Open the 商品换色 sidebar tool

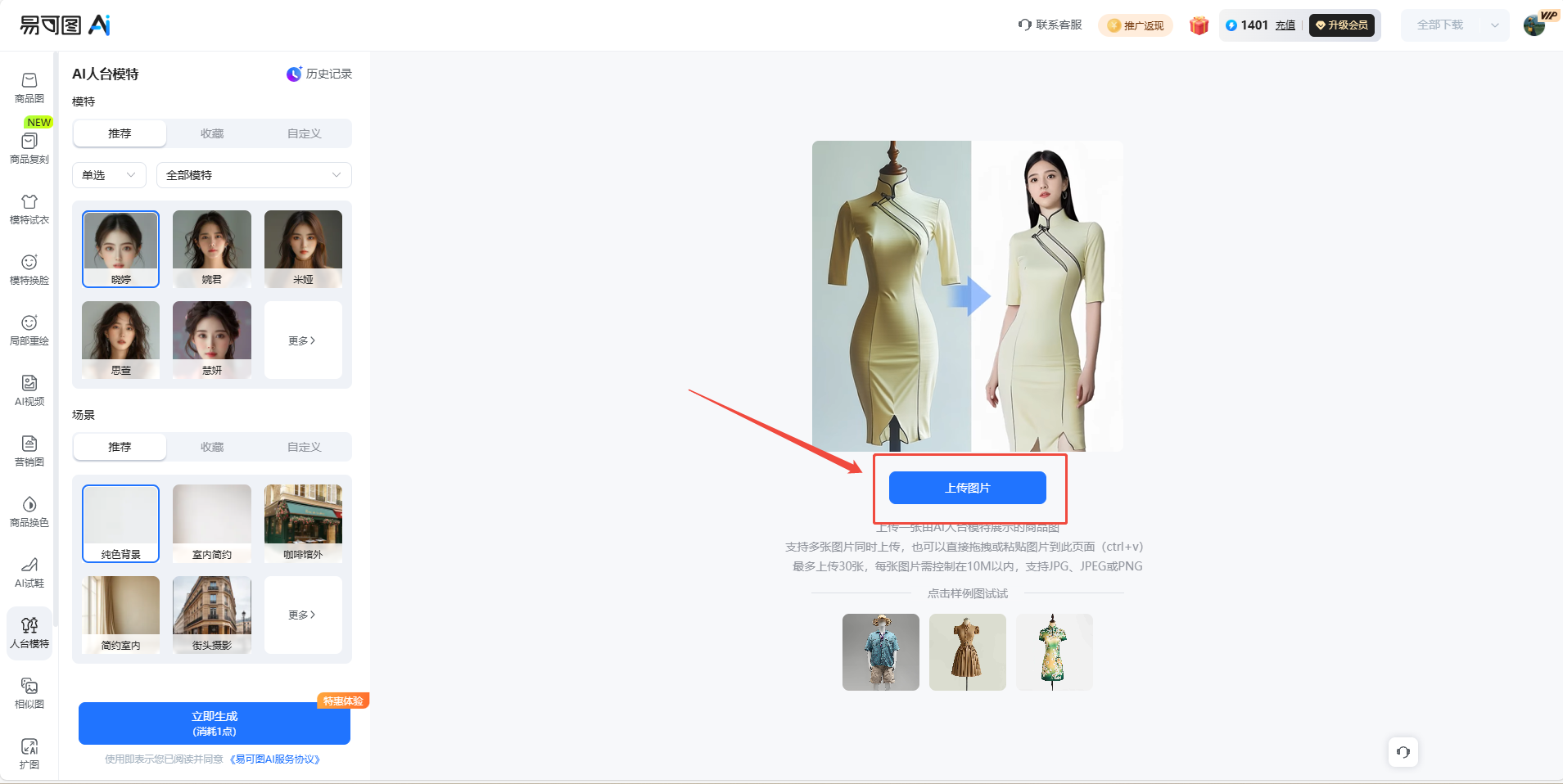tap(29, 512)
